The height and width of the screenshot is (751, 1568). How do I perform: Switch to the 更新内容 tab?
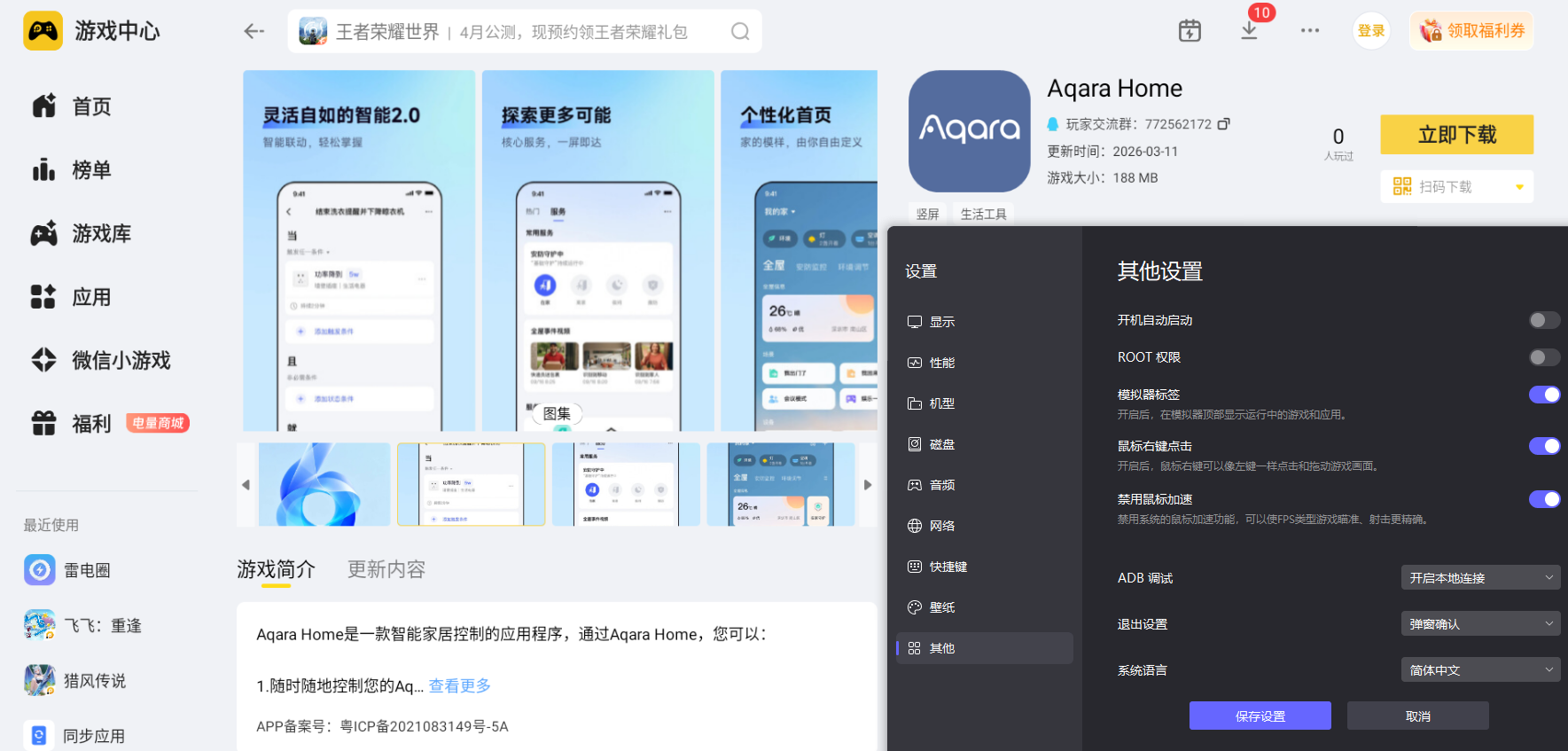(386, 569)
